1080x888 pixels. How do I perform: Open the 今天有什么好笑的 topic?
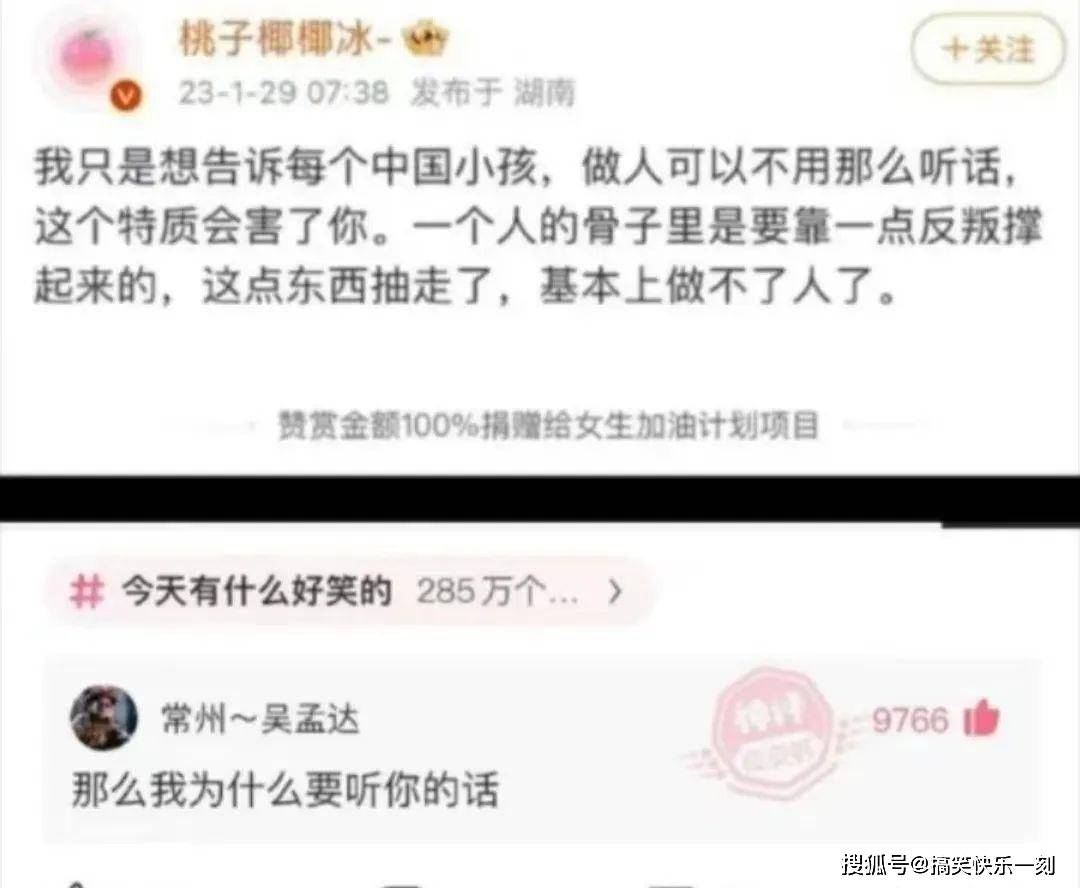coord(256,592)
